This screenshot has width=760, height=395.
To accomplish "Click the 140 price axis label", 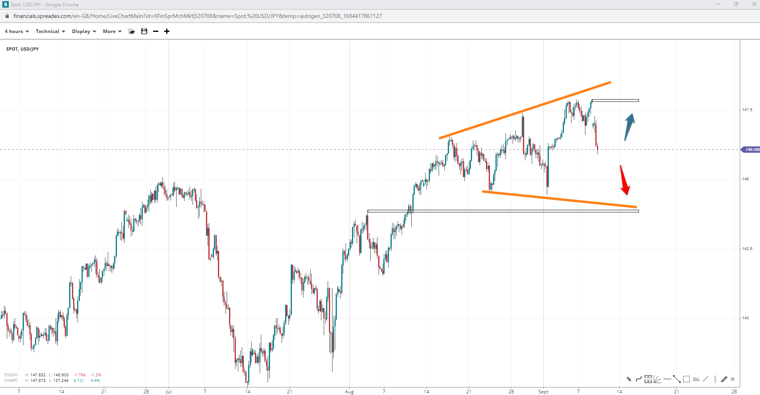I will pyautogui.click(x=745, y=318).
